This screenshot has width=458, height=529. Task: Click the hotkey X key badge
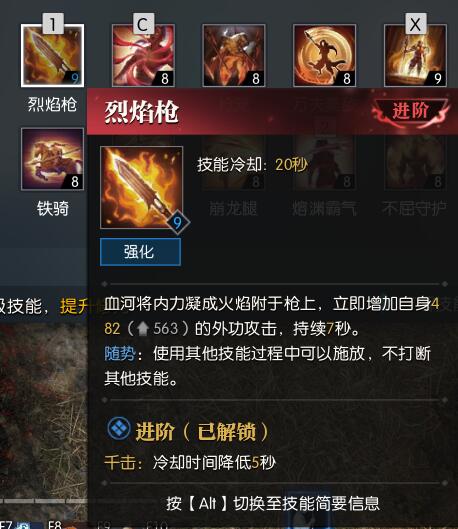416,24
